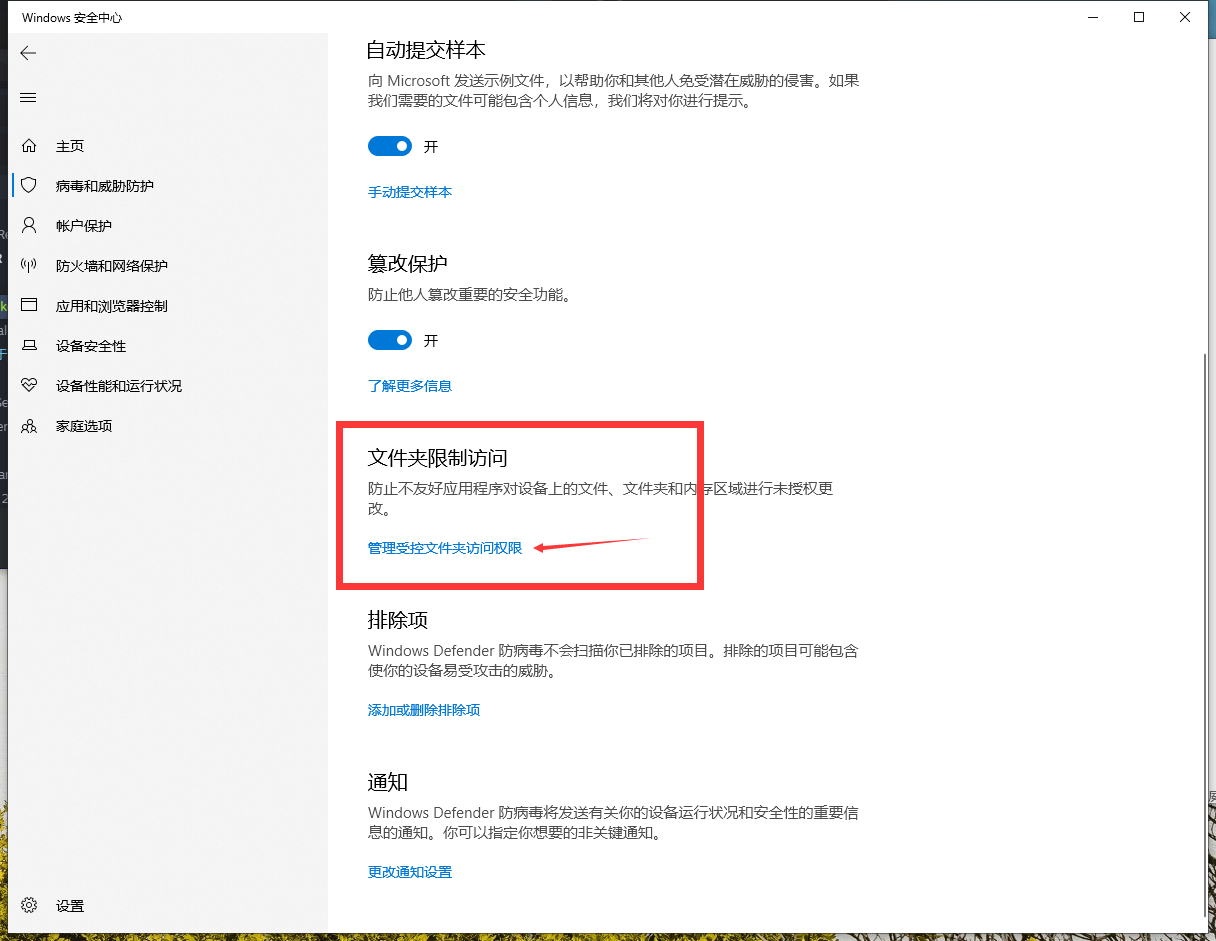The image size is (1216, 941).
Task: Click the heart icon for 设备性能和运行状况
Action: 29,386
